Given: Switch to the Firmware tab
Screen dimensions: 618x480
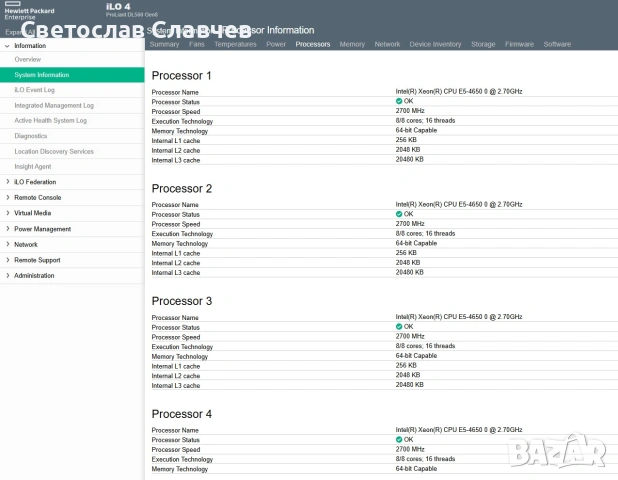Looking at the screenshot, I should (519, 44).
